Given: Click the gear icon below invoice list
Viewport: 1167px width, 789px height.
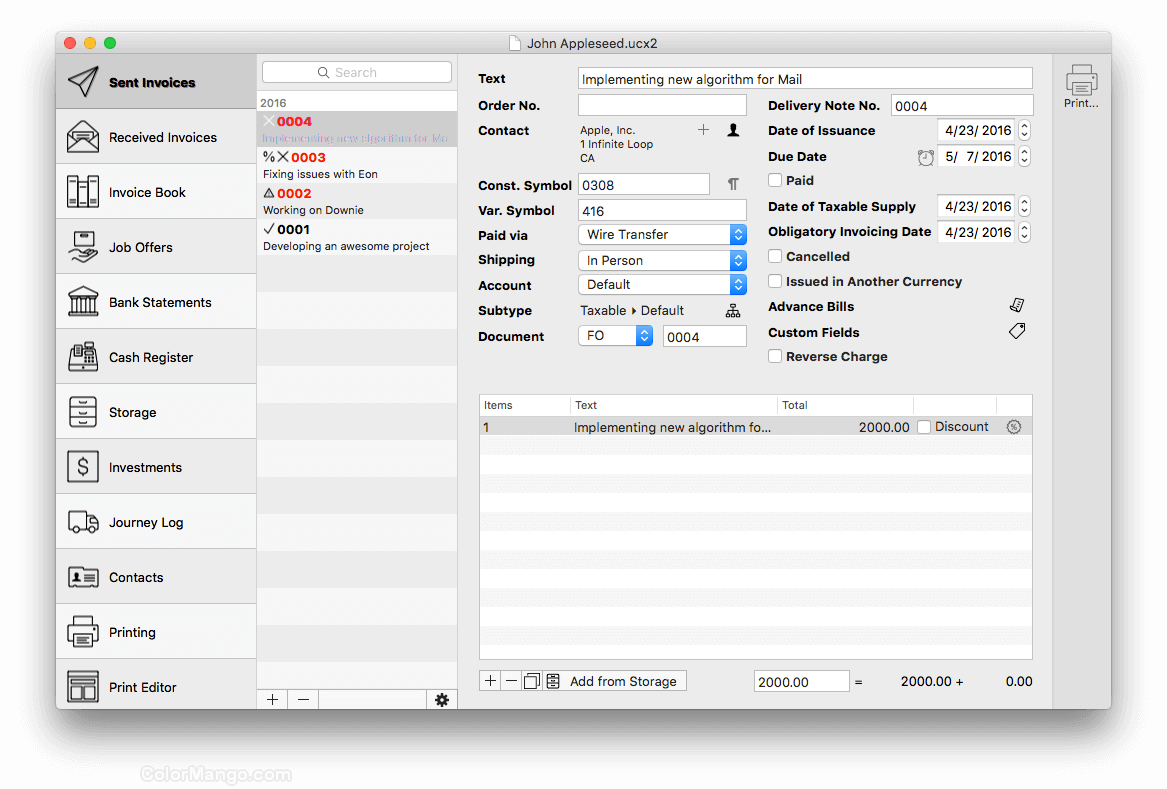Looking at the screenshot, I should [x=442, y=700].
